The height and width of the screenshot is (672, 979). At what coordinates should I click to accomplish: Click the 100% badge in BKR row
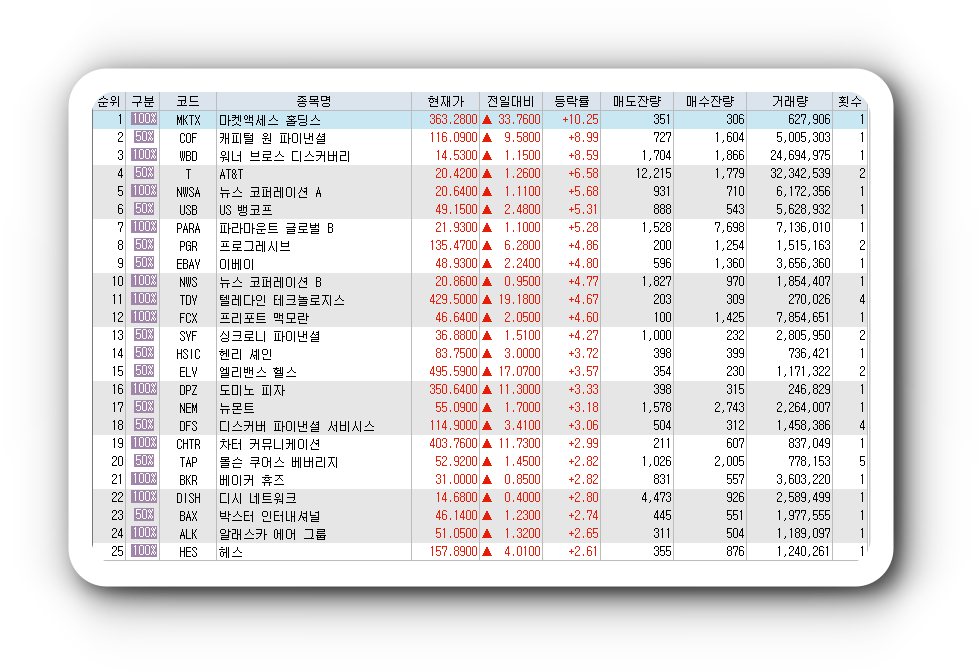point(144,478)
